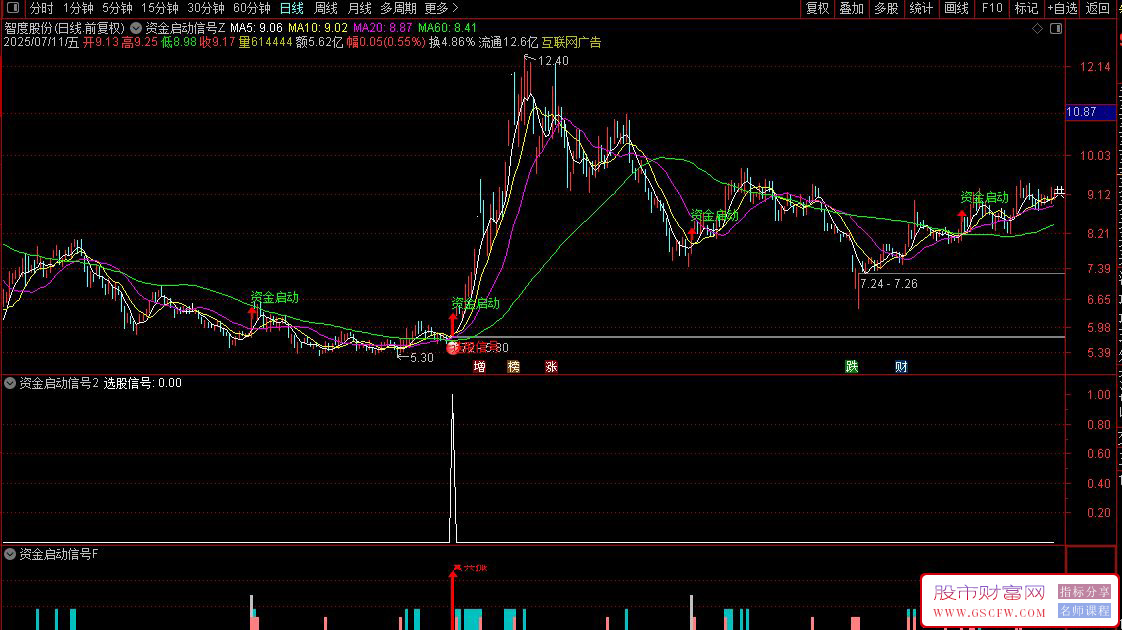Screen dimensions: 1122x630
Task: Click the 选股信号: 0.00 readout
Action: [142, 383]
